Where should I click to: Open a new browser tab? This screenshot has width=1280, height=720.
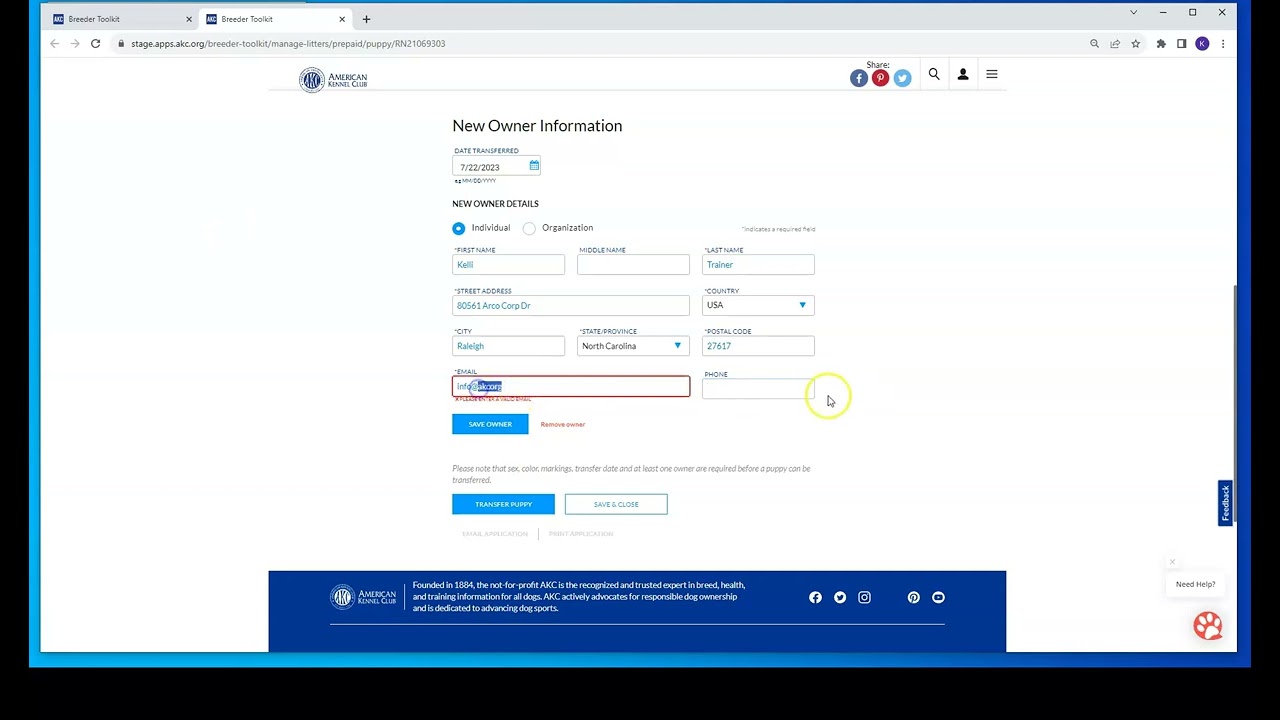366,19
